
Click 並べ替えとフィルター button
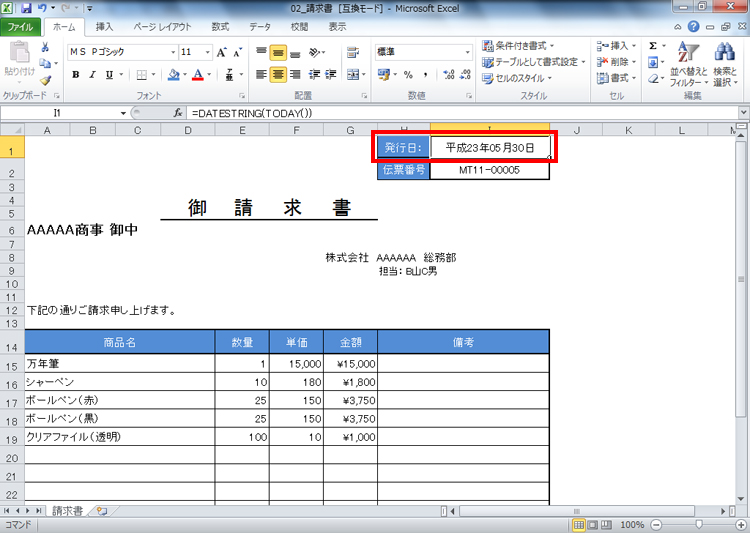(x=688, y=64)
